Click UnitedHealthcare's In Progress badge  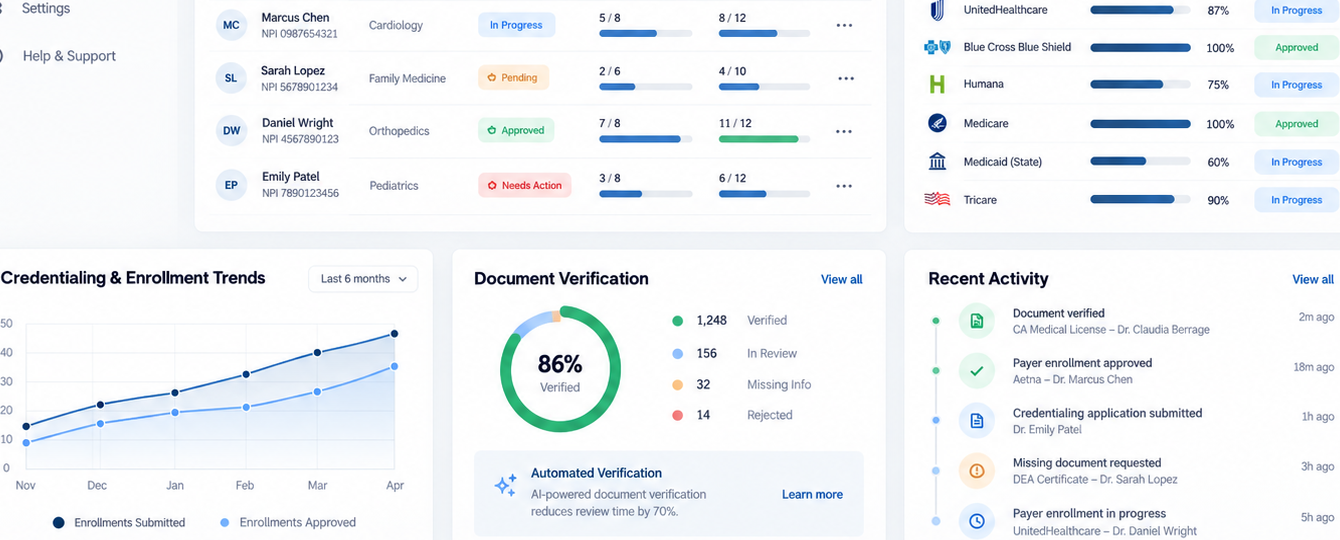[x=1296, y=10]
